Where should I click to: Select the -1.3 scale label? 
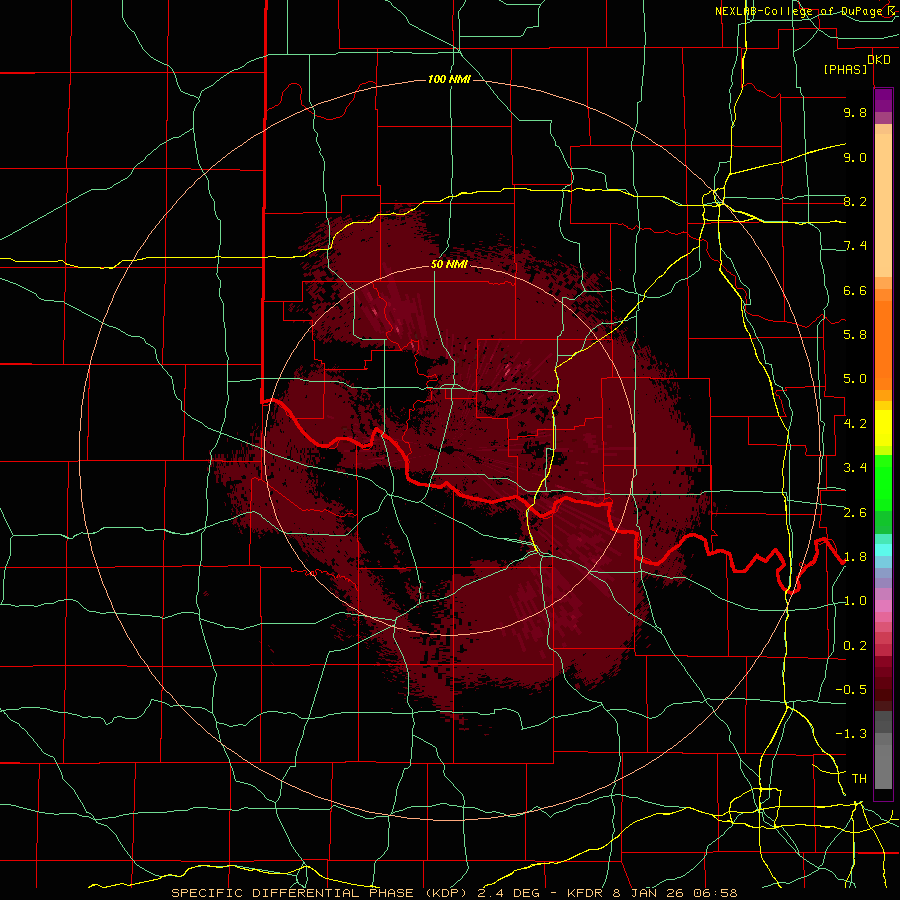click(851, 734)
